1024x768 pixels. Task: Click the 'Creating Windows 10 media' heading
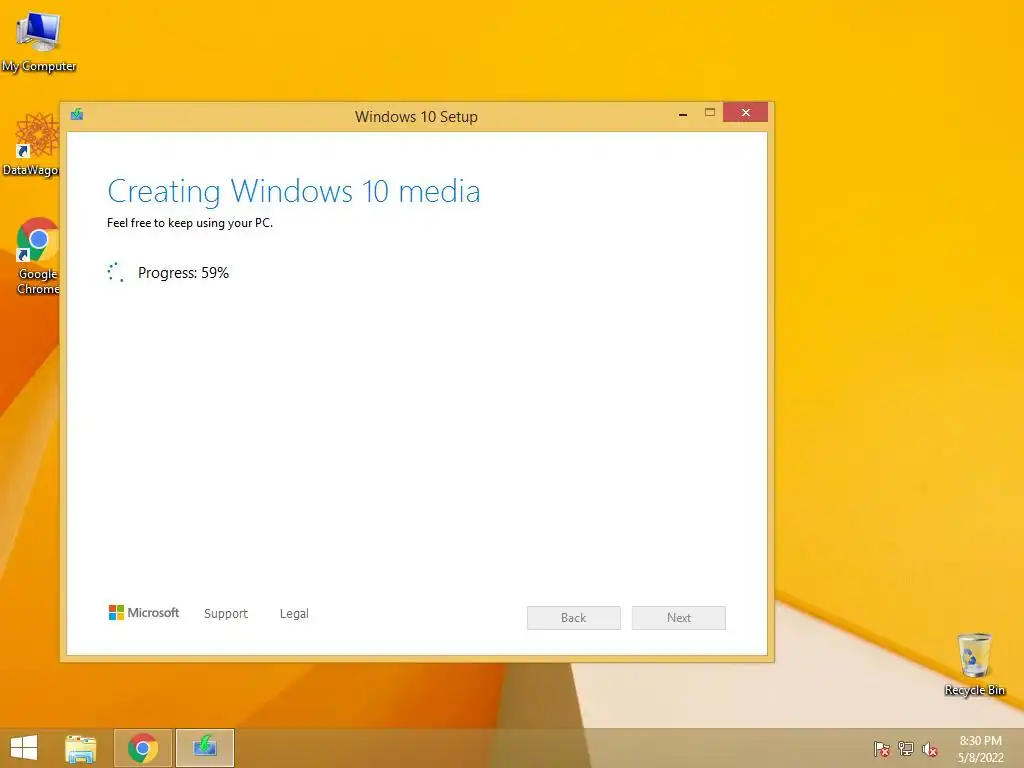tap(294, 192)
